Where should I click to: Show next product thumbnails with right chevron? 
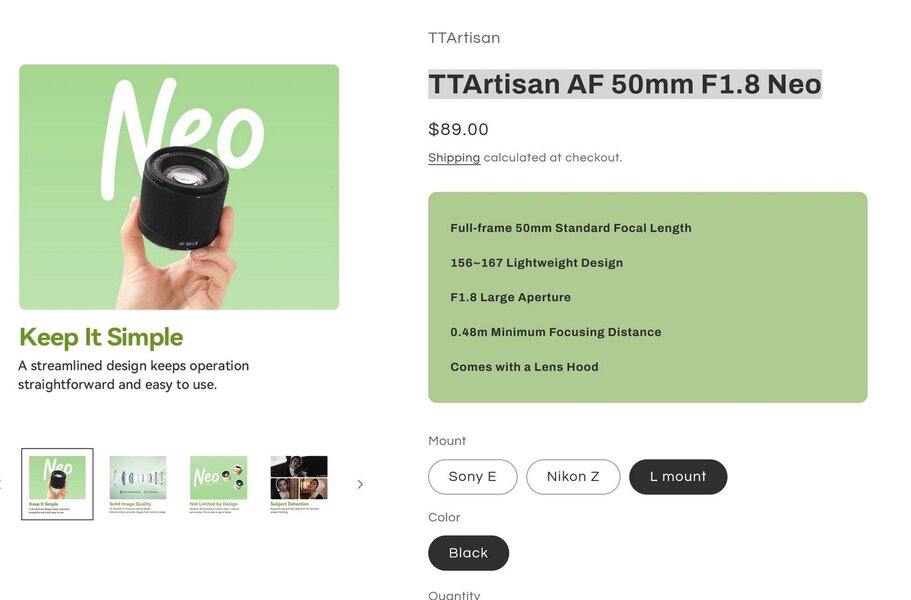click(360, 484)
